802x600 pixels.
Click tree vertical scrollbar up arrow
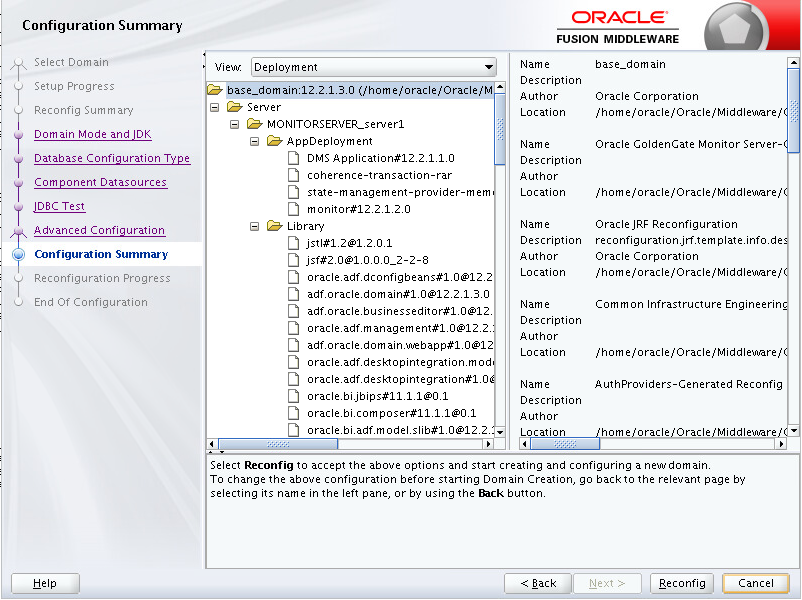click(x=500, y=87)
